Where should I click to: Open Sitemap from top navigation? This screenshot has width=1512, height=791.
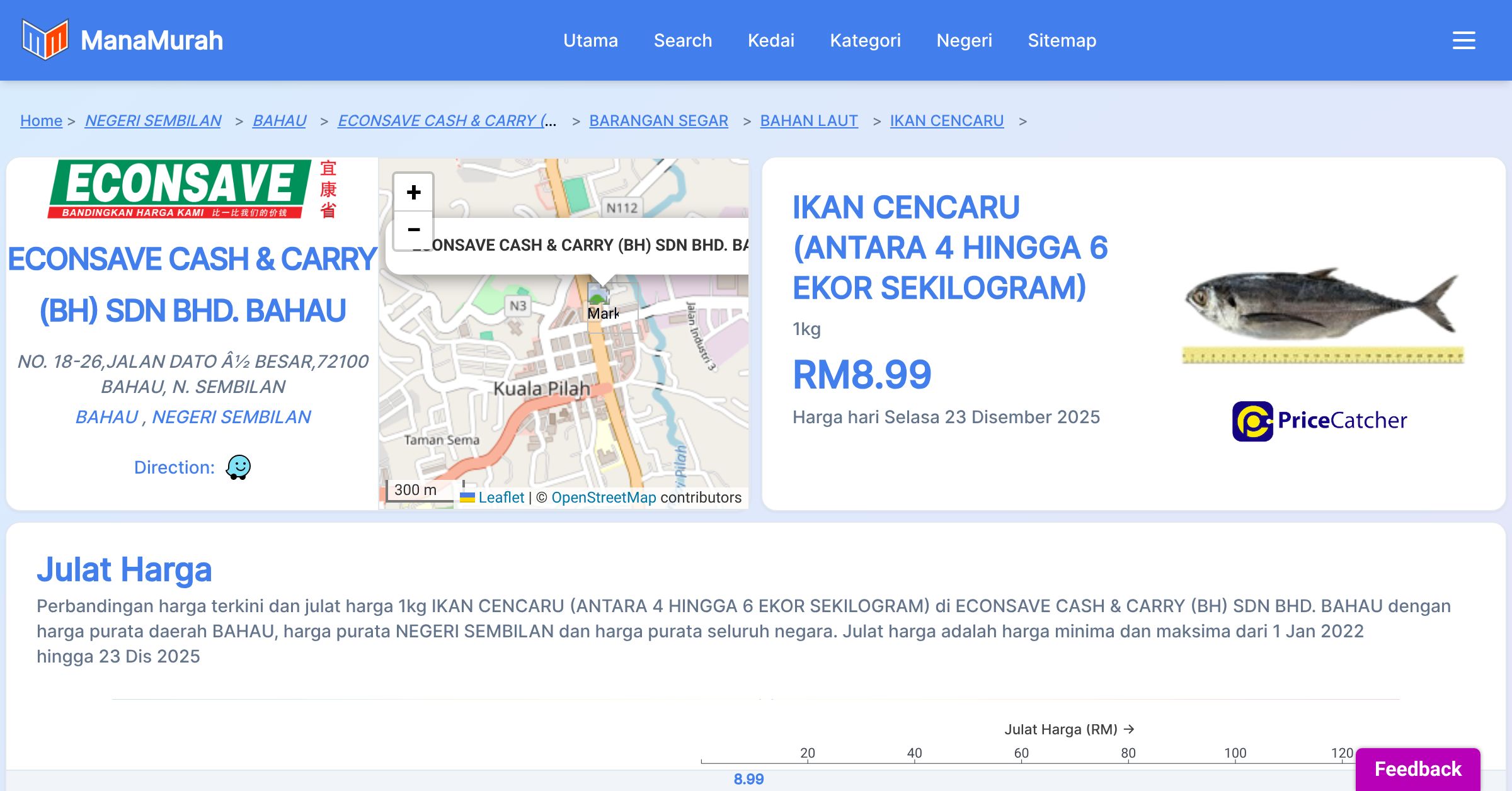(x=1062, y=40)
